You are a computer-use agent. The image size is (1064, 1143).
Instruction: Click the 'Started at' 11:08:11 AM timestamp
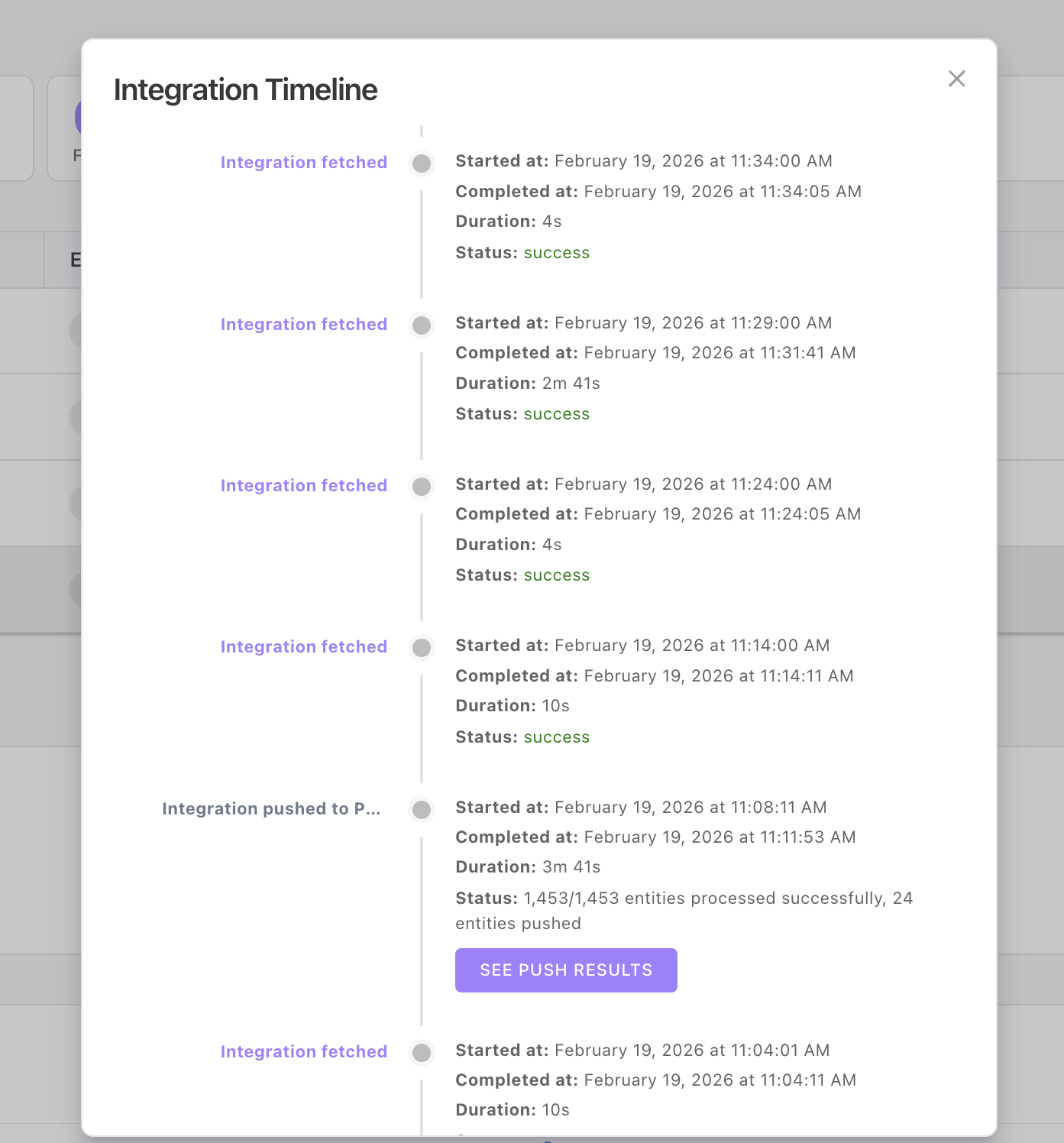[690, 808]
